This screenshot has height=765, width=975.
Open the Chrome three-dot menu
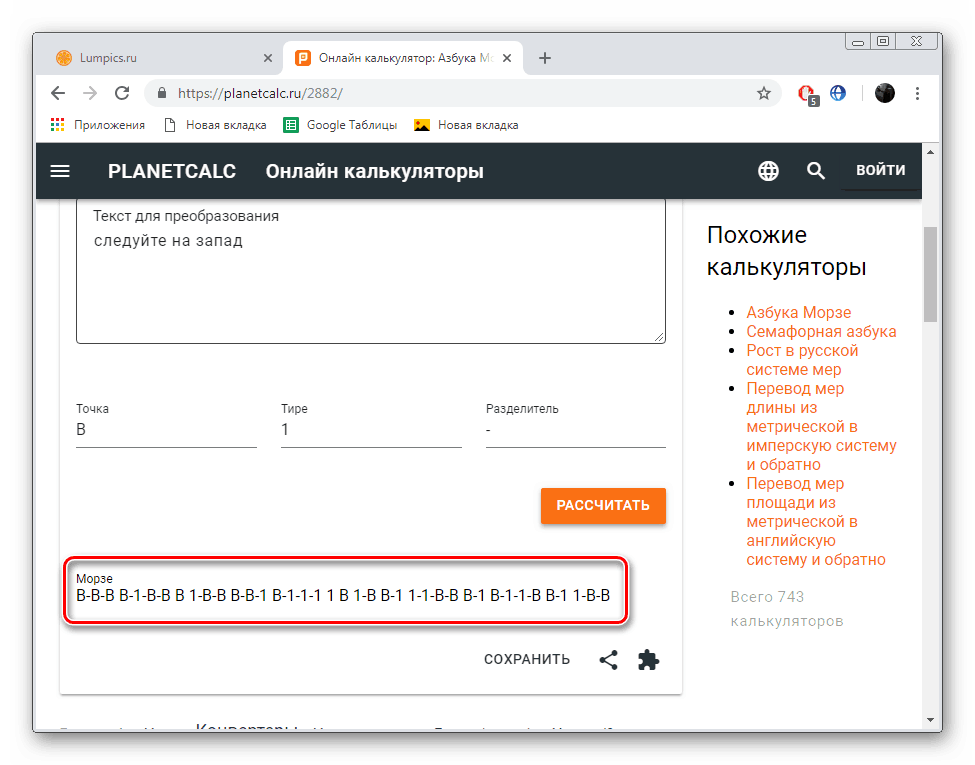(918, 93)
